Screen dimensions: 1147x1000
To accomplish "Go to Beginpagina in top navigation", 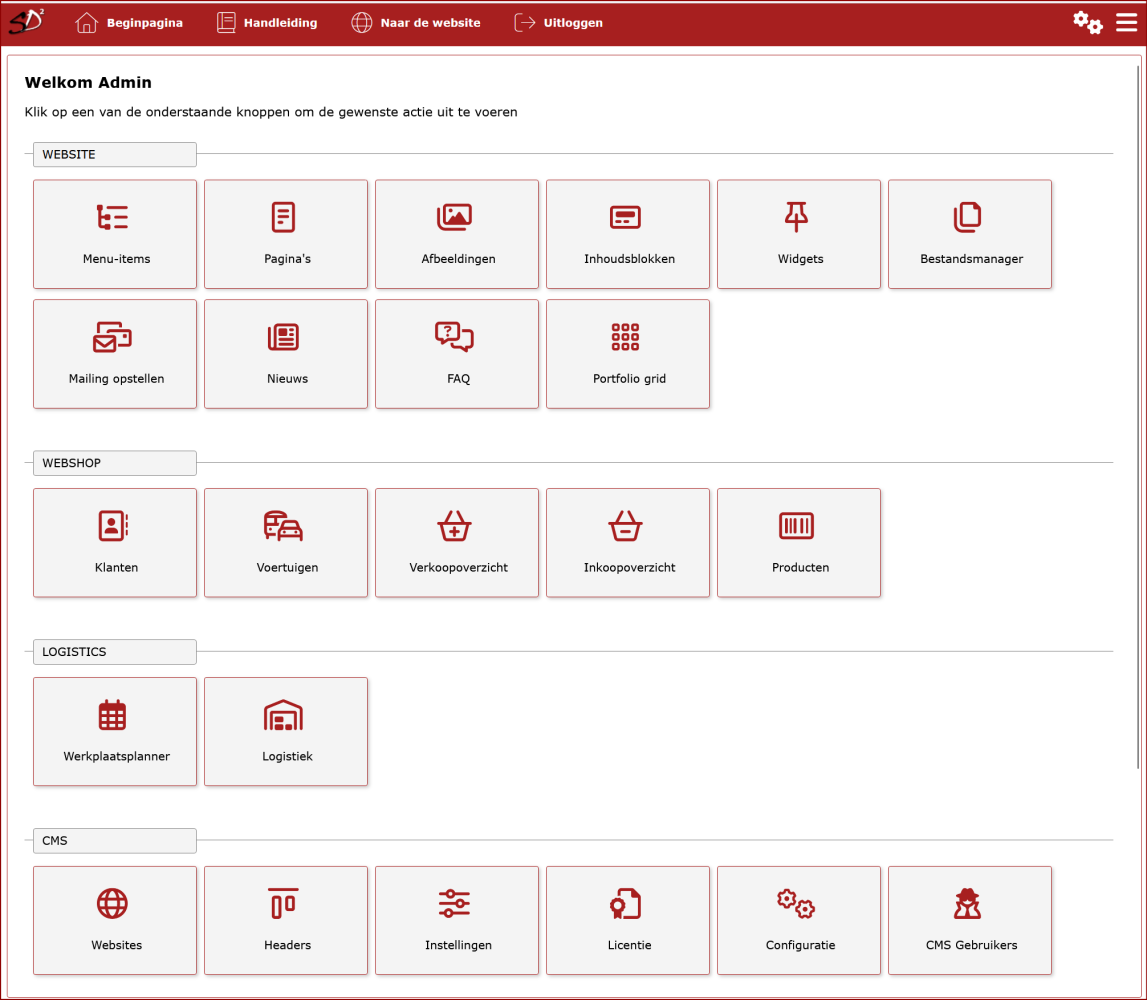I will coord(130,23).
